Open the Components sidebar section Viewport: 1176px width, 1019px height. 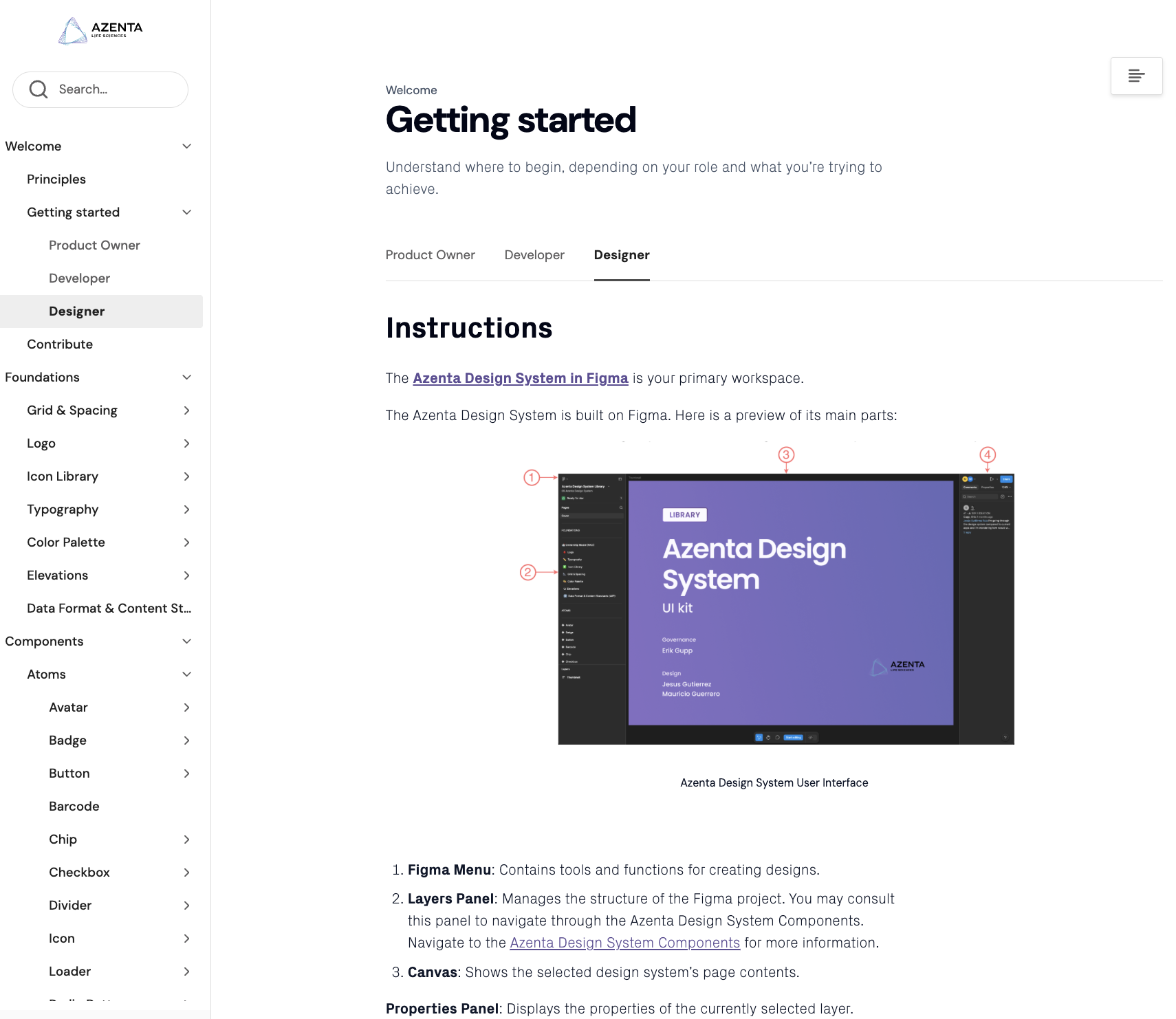[44, 642]
